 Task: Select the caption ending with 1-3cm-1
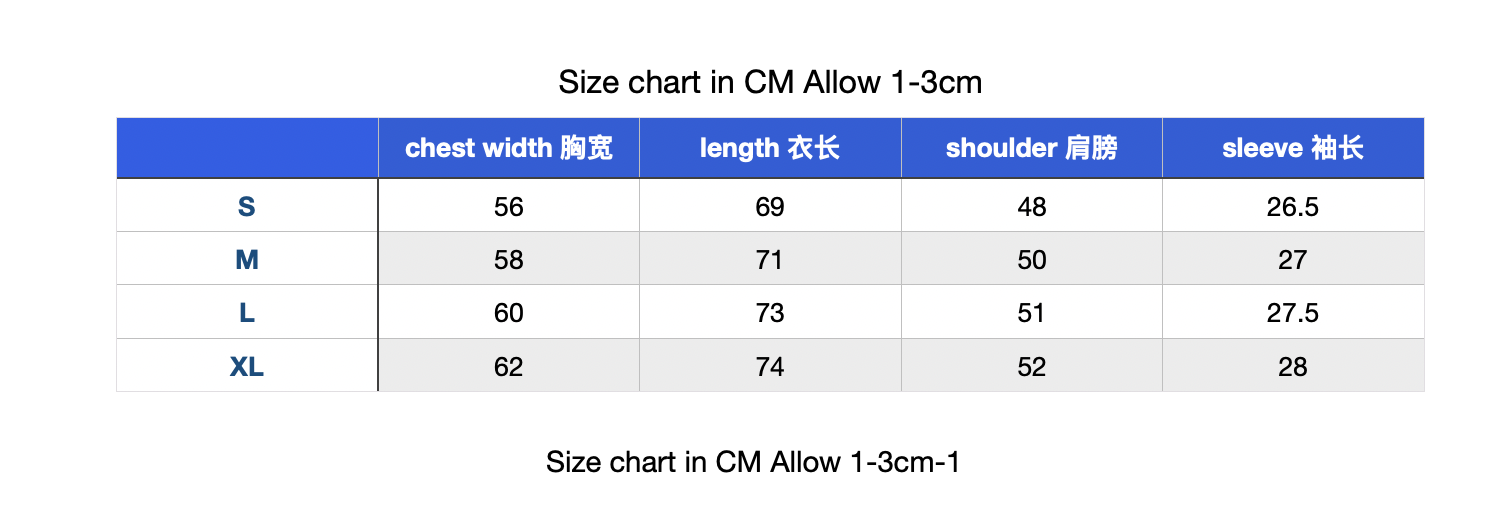pyautogui.click(x=753, y=461)
